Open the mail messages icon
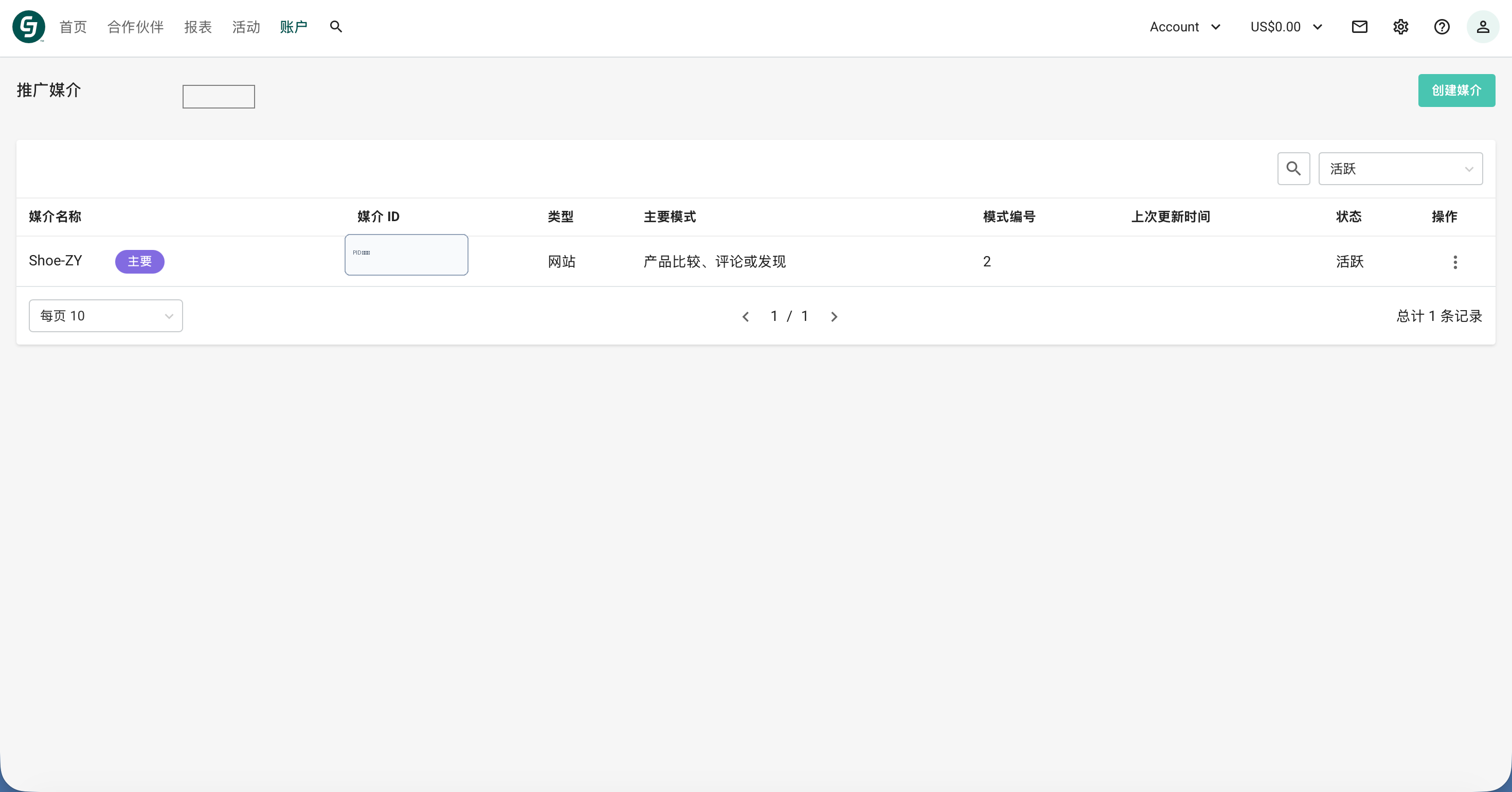Screen dimensions: 1512x792 tap(1359, 27)
